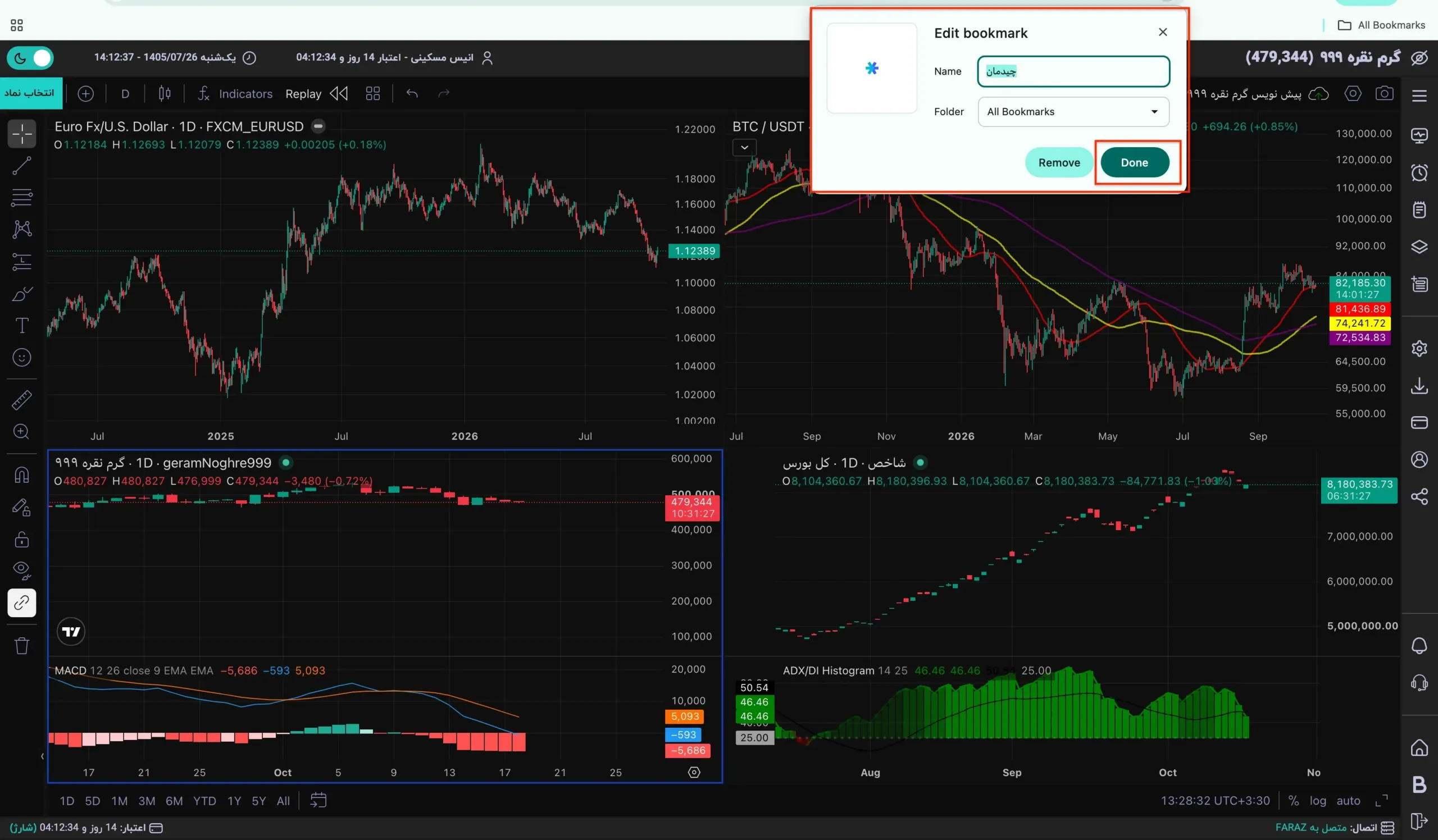Open the share icon in right sidebar
Image resolution: width=1438 pixels, height=840 pixels.
tap(1419, 497)
